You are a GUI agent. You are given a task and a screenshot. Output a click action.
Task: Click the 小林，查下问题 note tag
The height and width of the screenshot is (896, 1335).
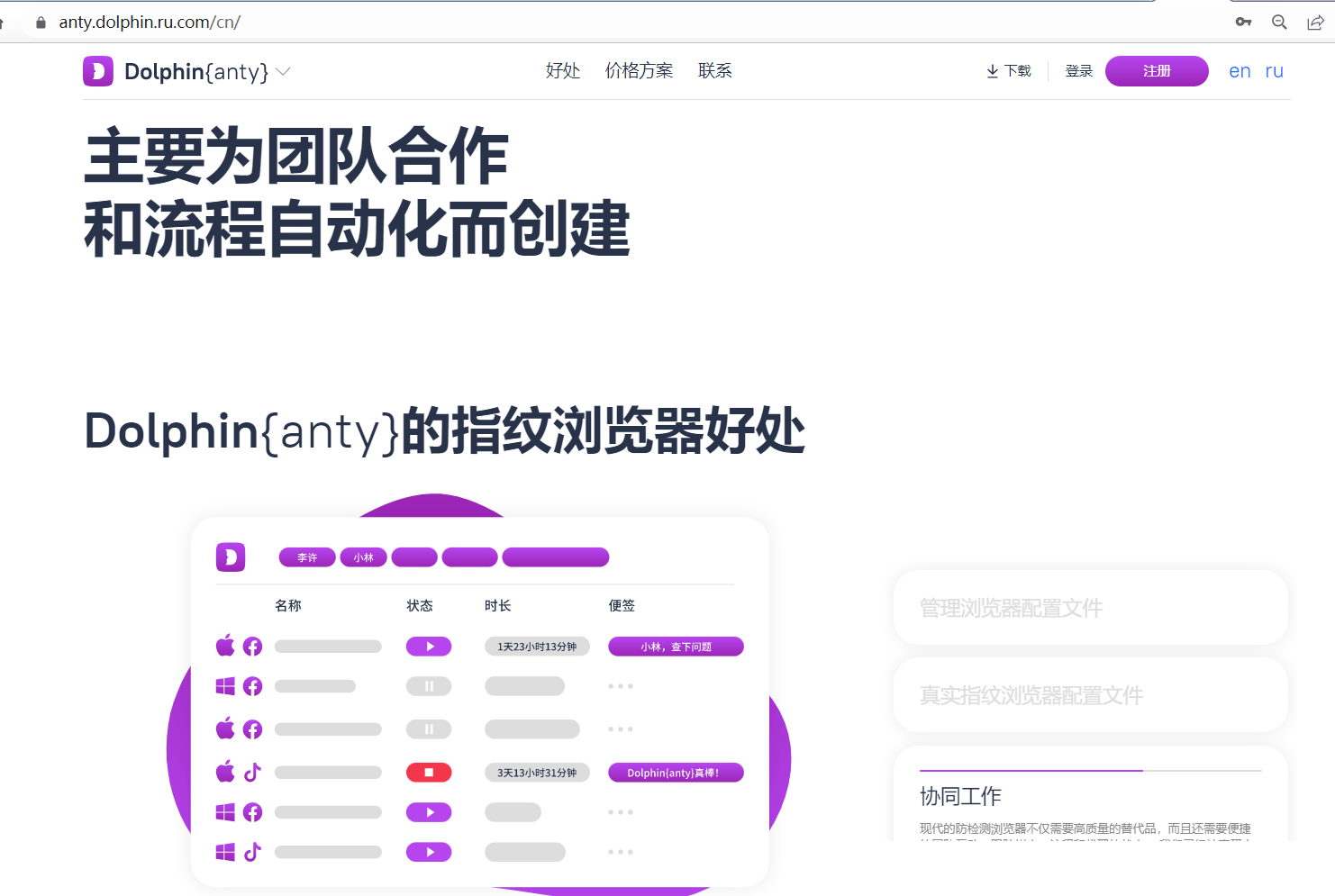(x=676, y=647)
